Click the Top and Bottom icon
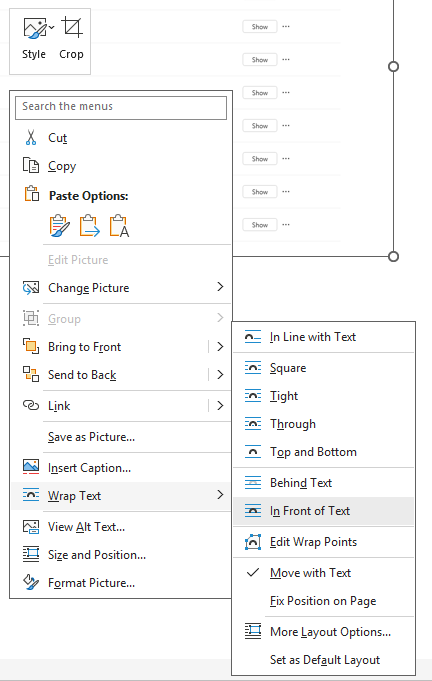This screenshot has width=432, height=681. click(253, 452)
